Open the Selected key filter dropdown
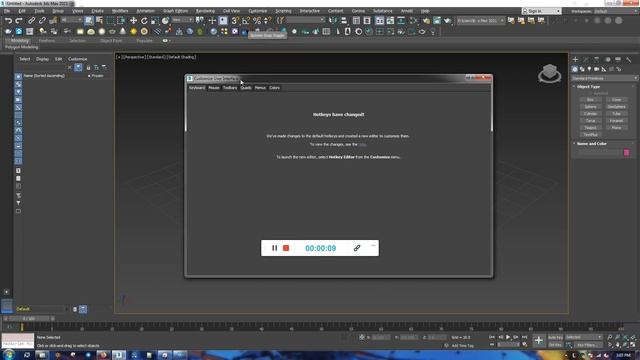Image resolution: width=640 pixels, height=360 pixels. [584, 337]
